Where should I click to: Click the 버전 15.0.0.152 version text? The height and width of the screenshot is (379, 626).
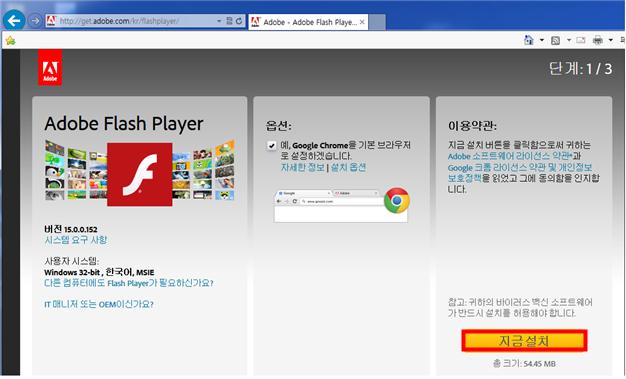click(x=71, y=229)
